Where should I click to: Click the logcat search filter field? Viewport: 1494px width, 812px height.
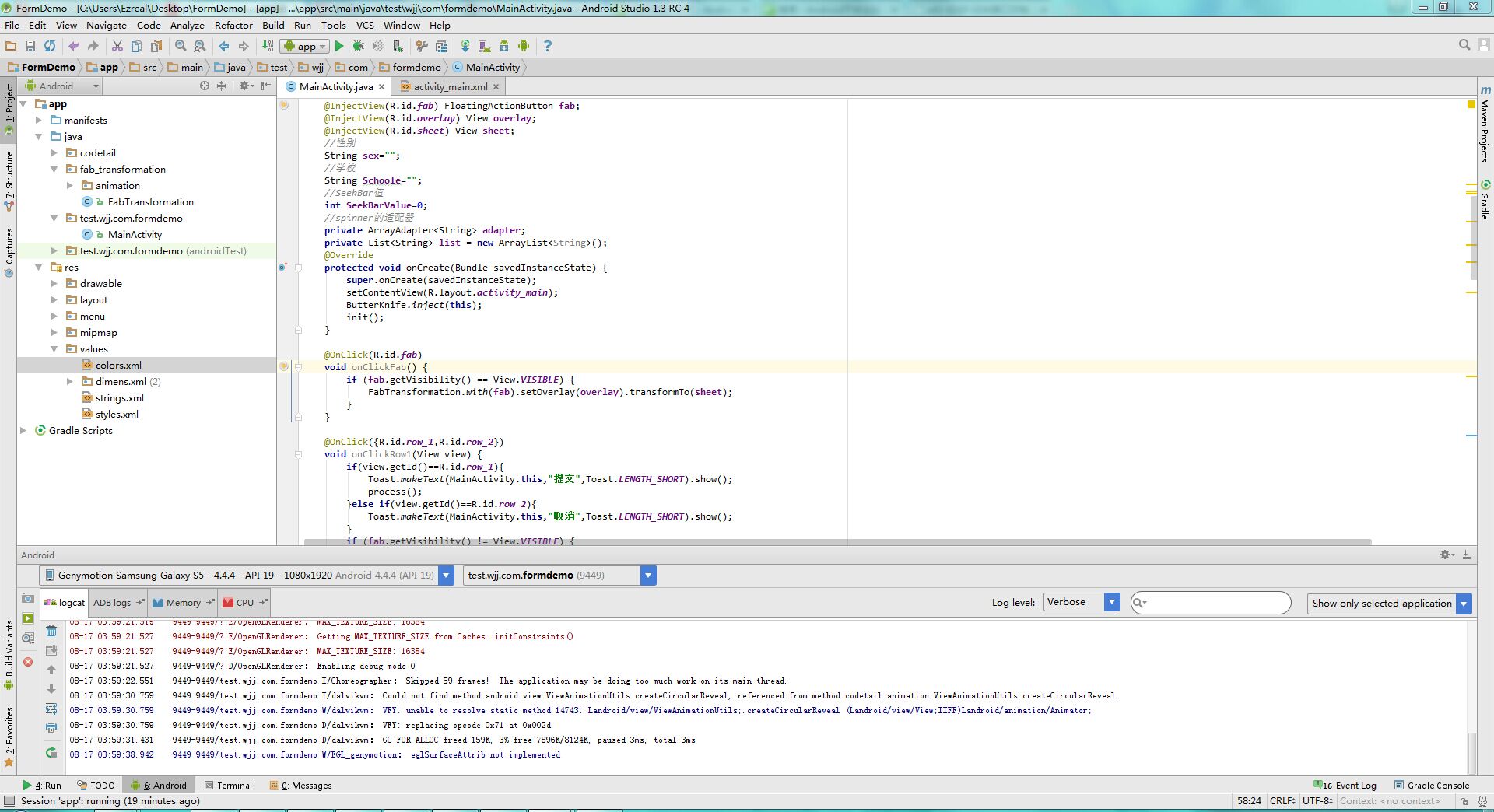pyautogui.click(x=1211, y=602)
